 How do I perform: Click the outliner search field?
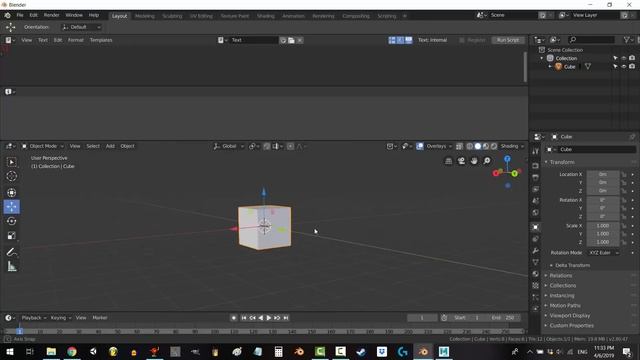pyautogui.click(x=591, y=40)
